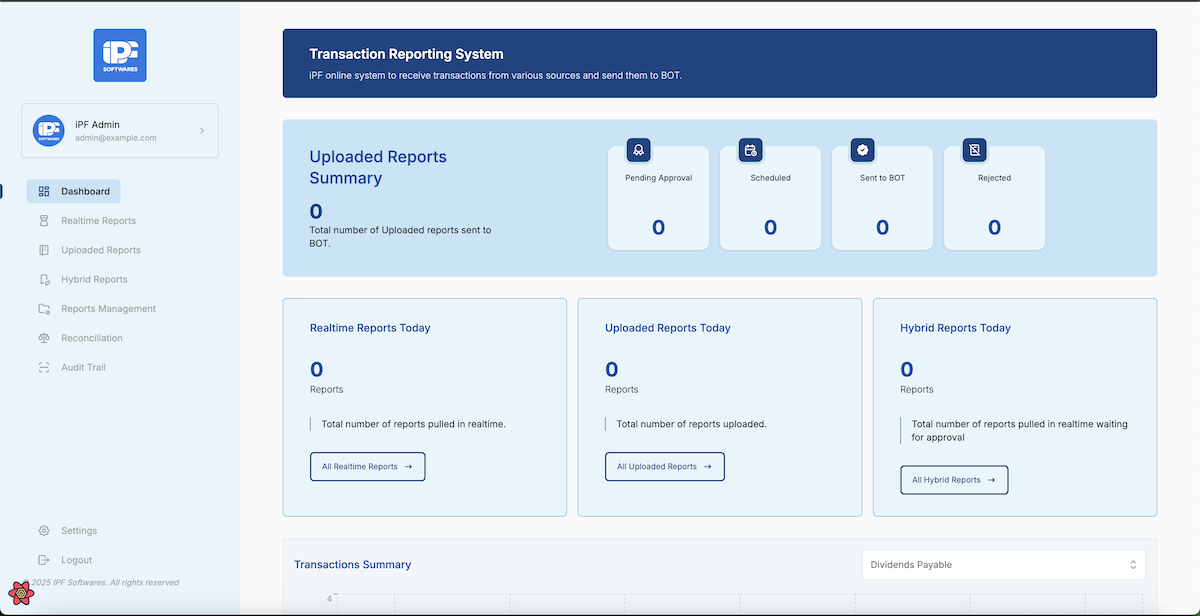Expand the iPF Admin profile chevron

pos(201,131)
